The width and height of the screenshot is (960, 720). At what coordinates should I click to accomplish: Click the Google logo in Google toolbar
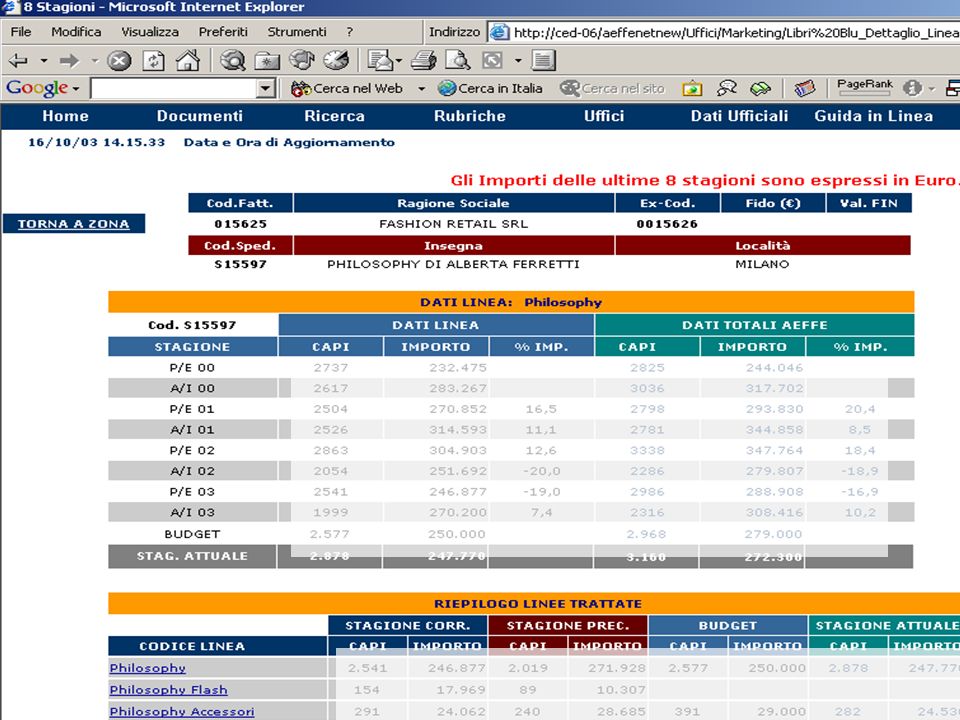(x=37, y=88)
